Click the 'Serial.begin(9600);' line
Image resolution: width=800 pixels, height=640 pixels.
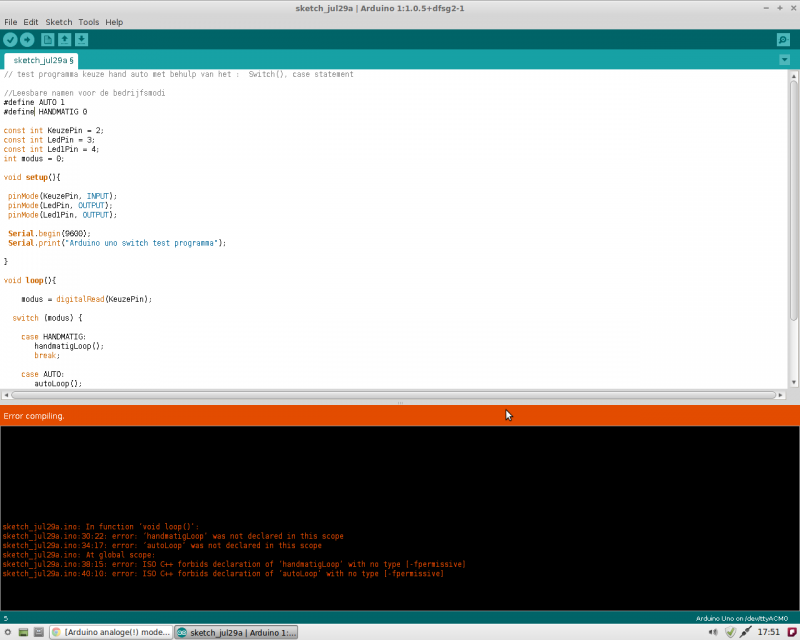pos(49,234)
